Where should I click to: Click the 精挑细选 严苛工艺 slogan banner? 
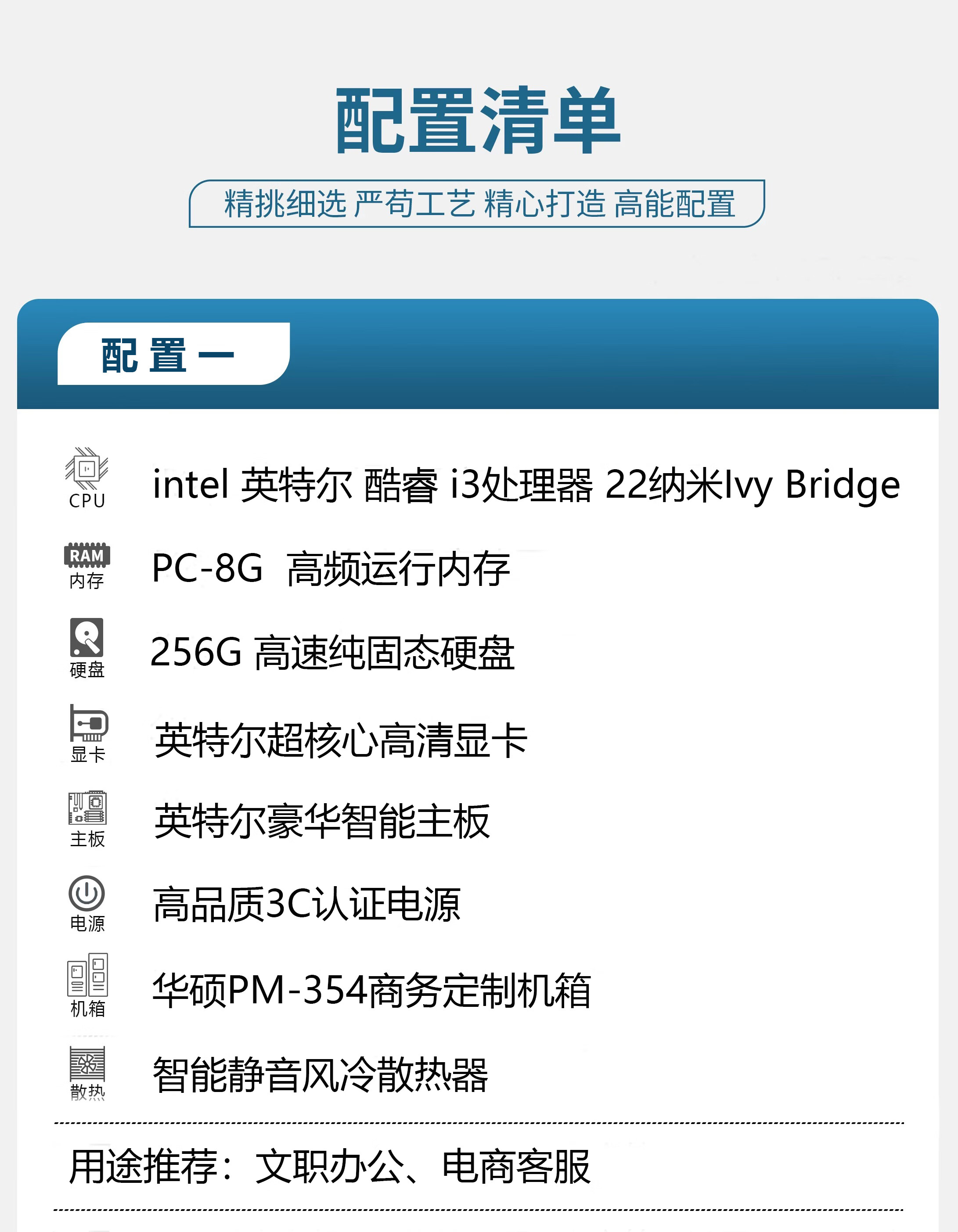point(478,204)
